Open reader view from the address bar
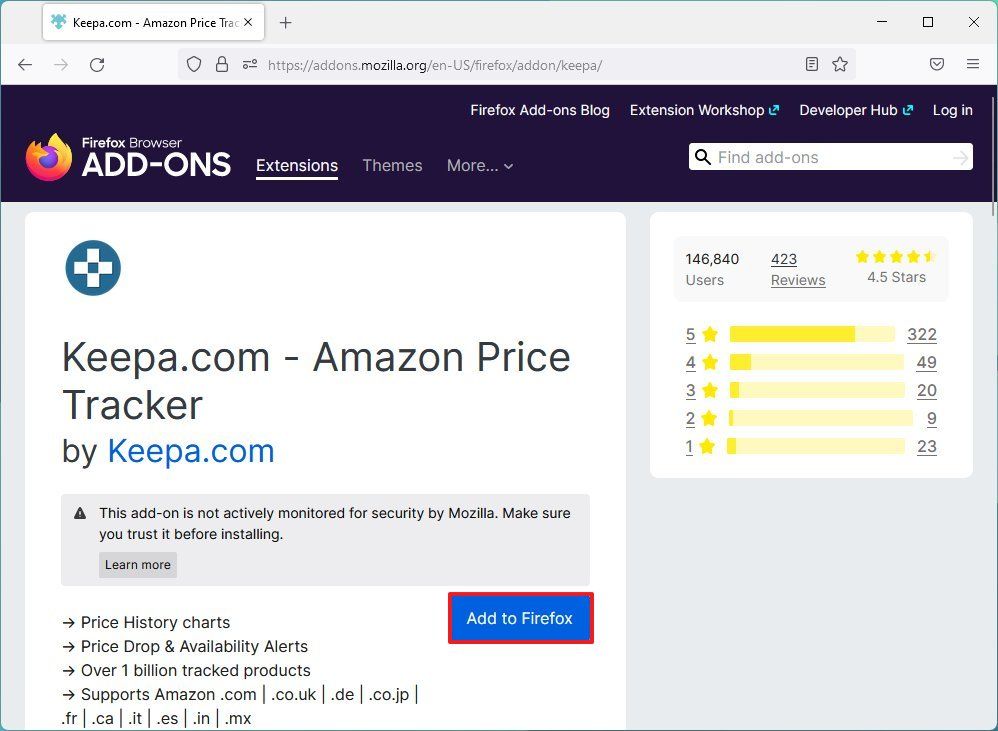This screenshot has height=731, width=998. click(811, 63)
